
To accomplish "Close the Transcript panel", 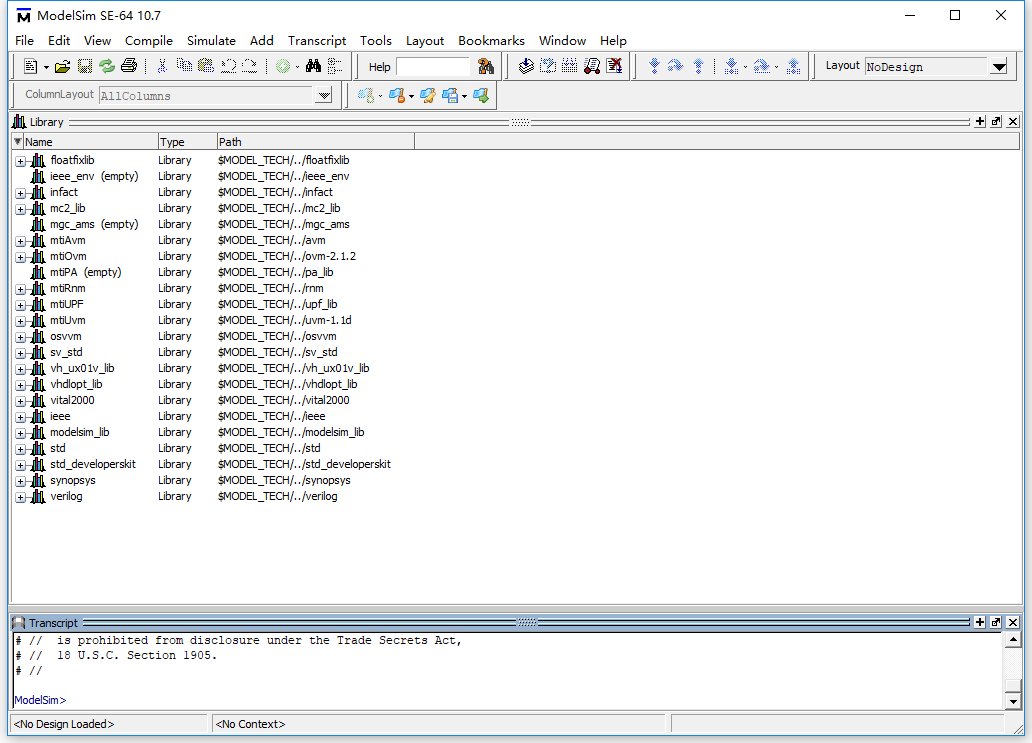I will (1013, 623).
